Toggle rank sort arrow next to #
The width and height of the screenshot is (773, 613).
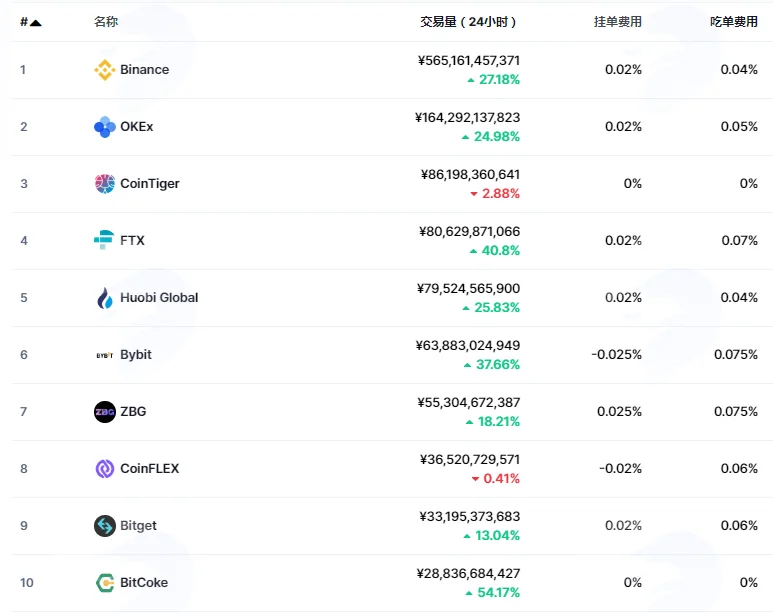pos(35,22)
